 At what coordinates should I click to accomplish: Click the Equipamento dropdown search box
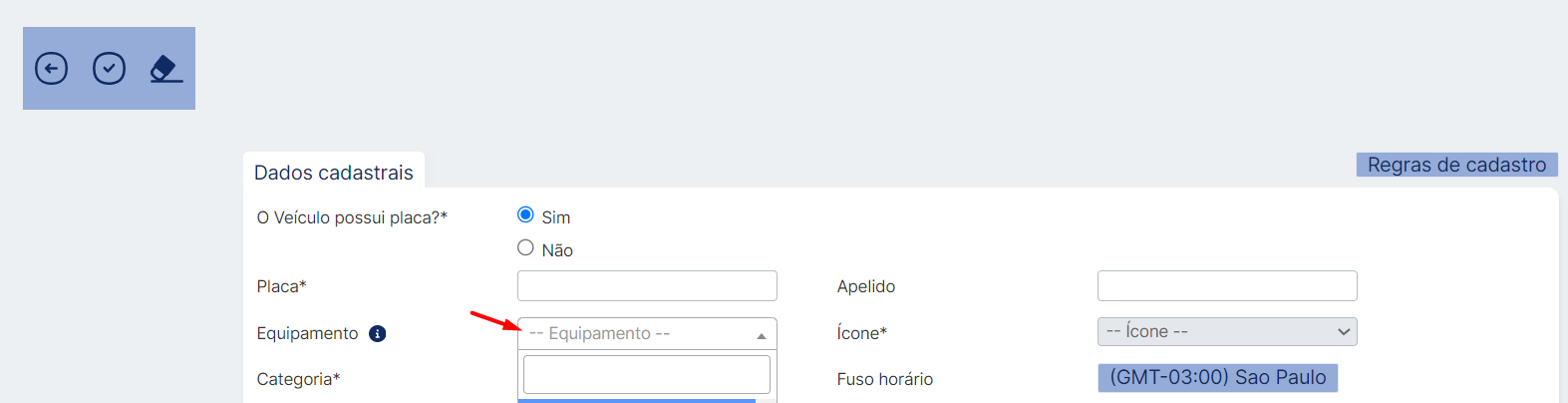coord(646,374)
